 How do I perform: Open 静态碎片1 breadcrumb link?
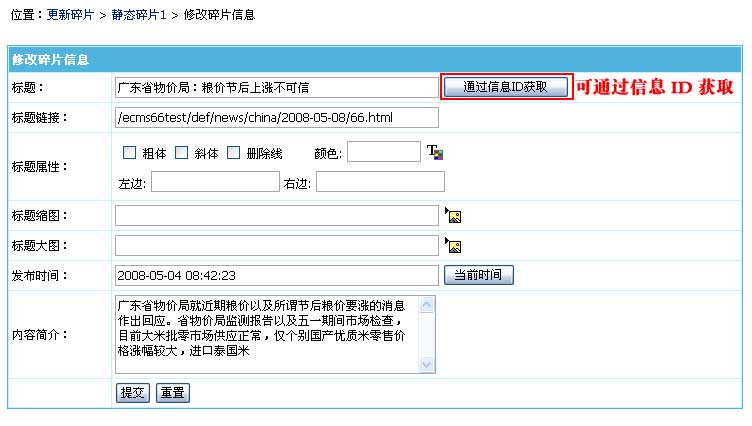pyautogui.click(x=139, y=15)
